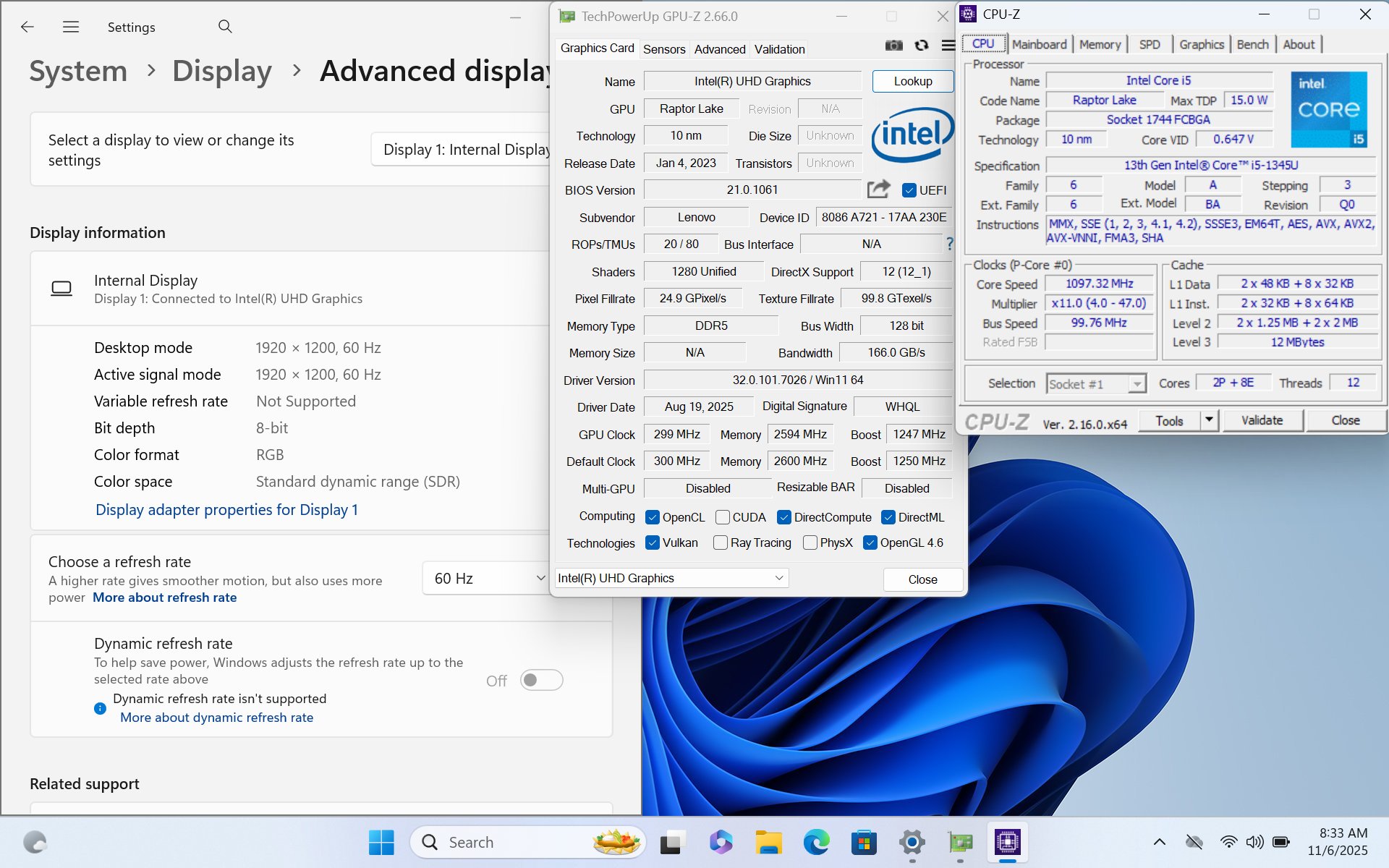
Task: Toggle the UEFI checkbox
Action: [909, 190]
